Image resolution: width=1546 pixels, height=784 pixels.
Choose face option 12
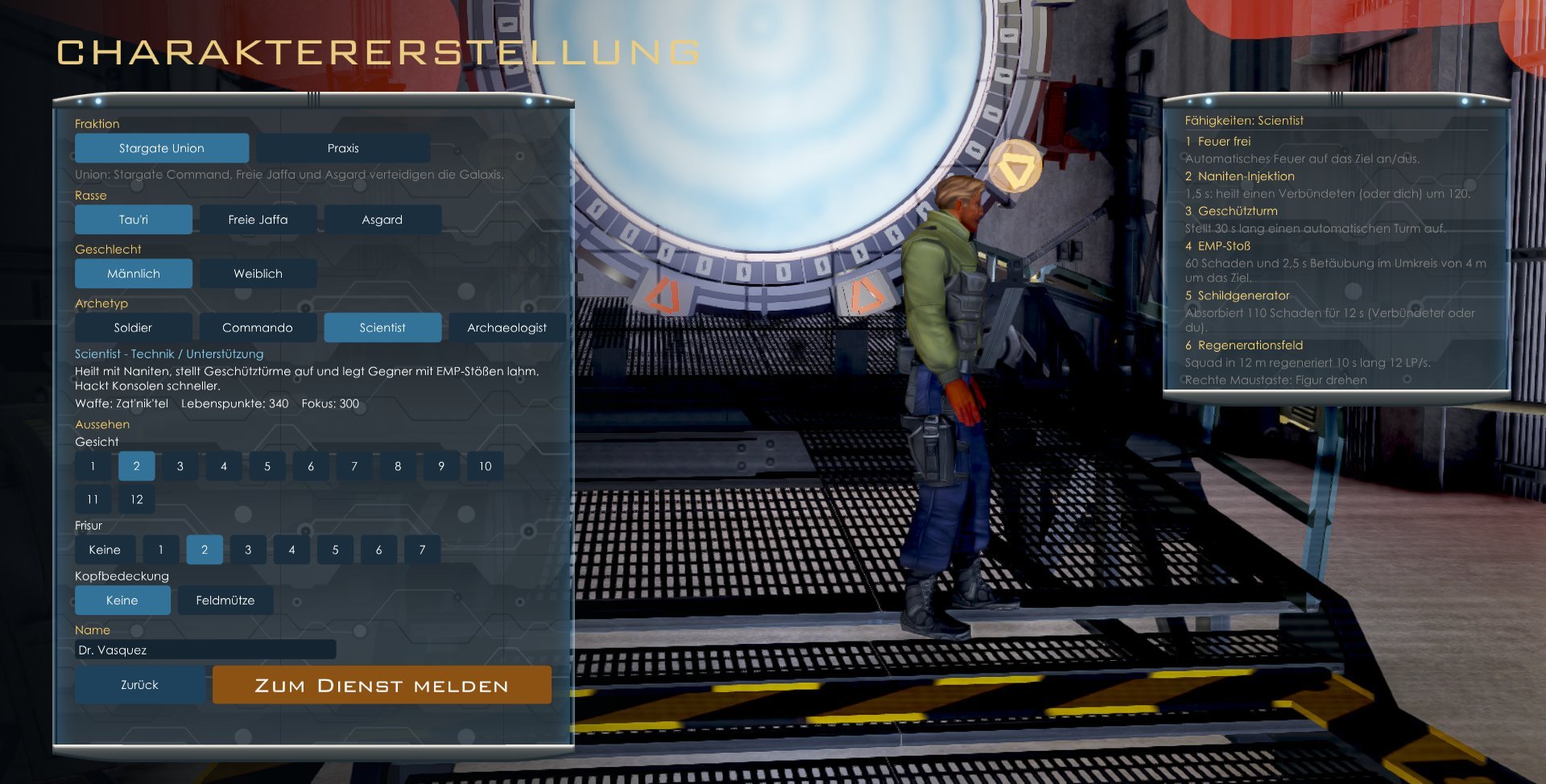tap(137, 499)
